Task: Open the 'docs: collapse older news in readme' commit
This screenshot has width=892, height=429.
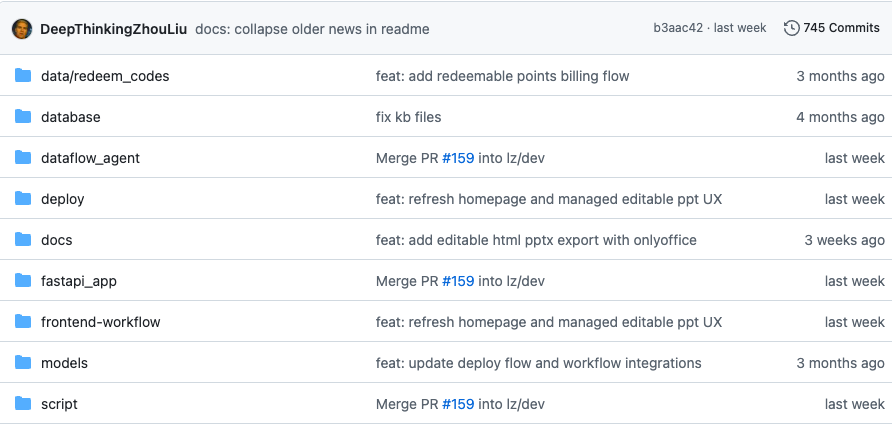Action: 312,29
